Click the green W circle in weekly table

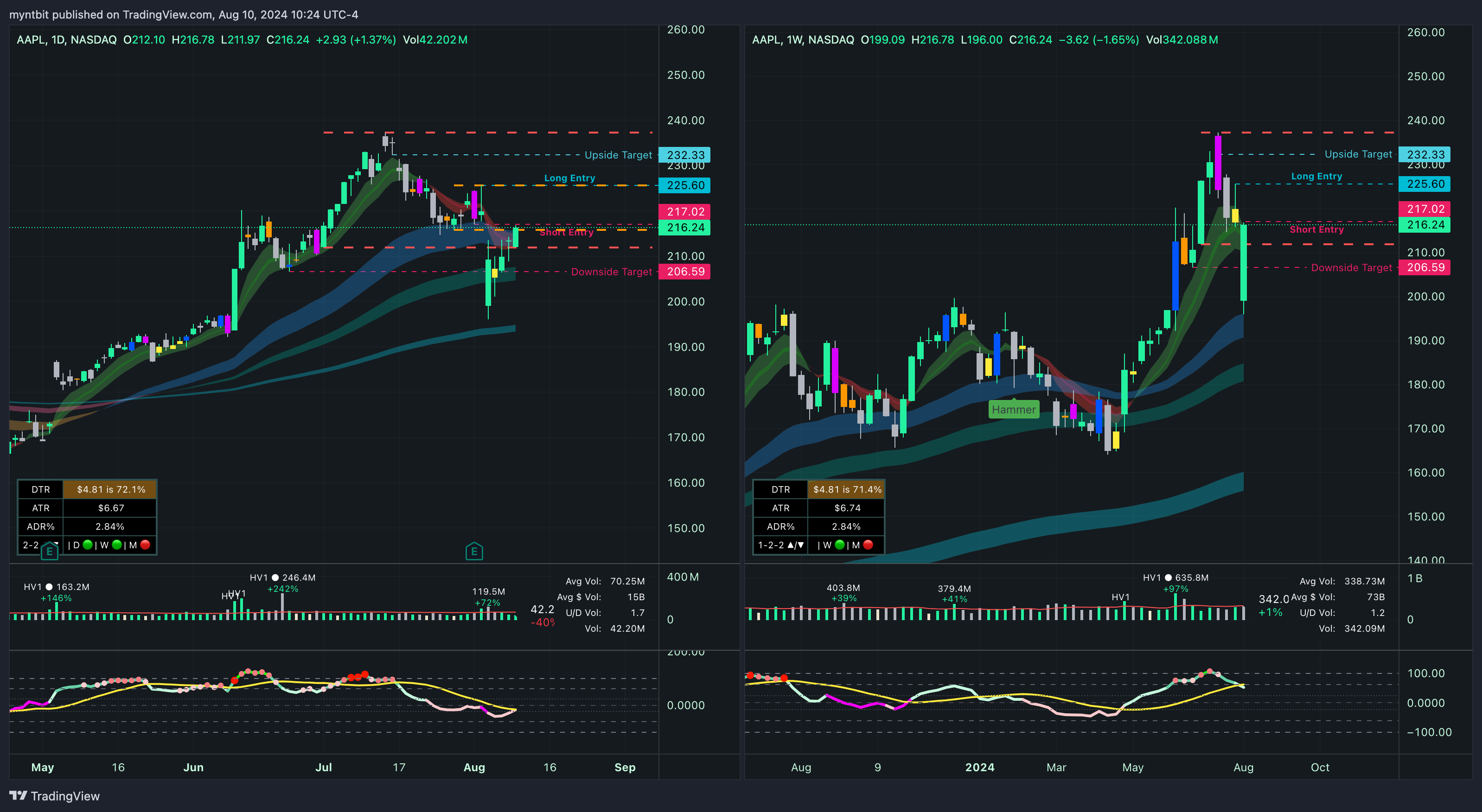click(840, 545)
